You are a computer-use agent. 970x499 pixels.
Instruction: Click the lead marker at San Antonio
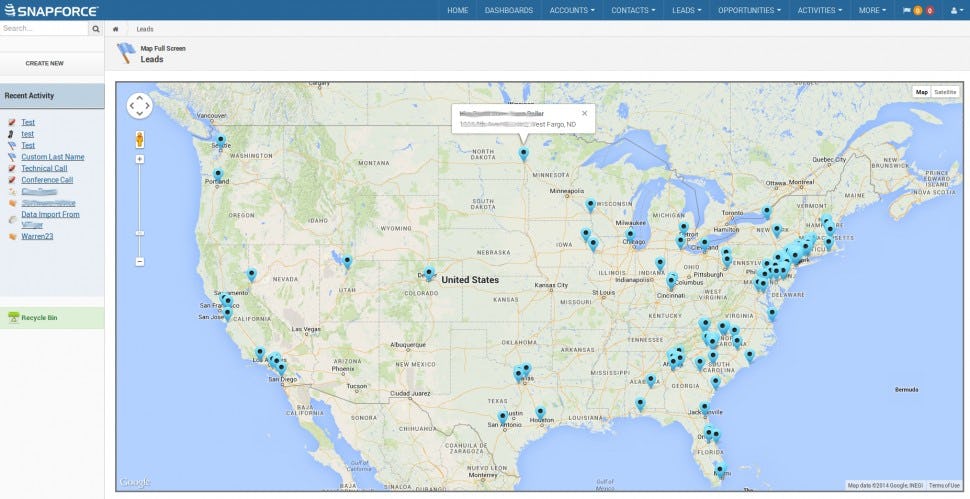(x=503, y=417)
